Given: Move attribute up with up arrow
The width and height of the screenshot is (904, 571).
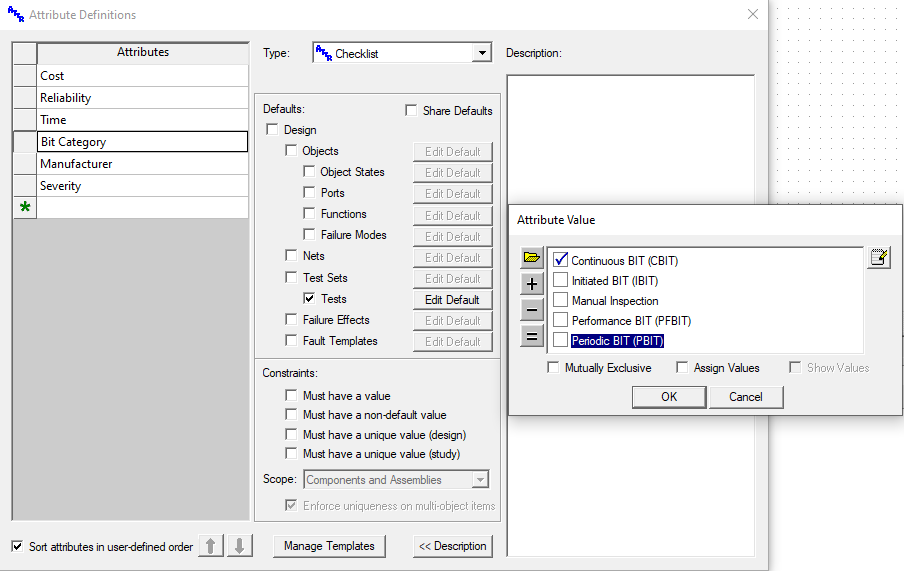Looking at the screenshot, I should 210,546.
